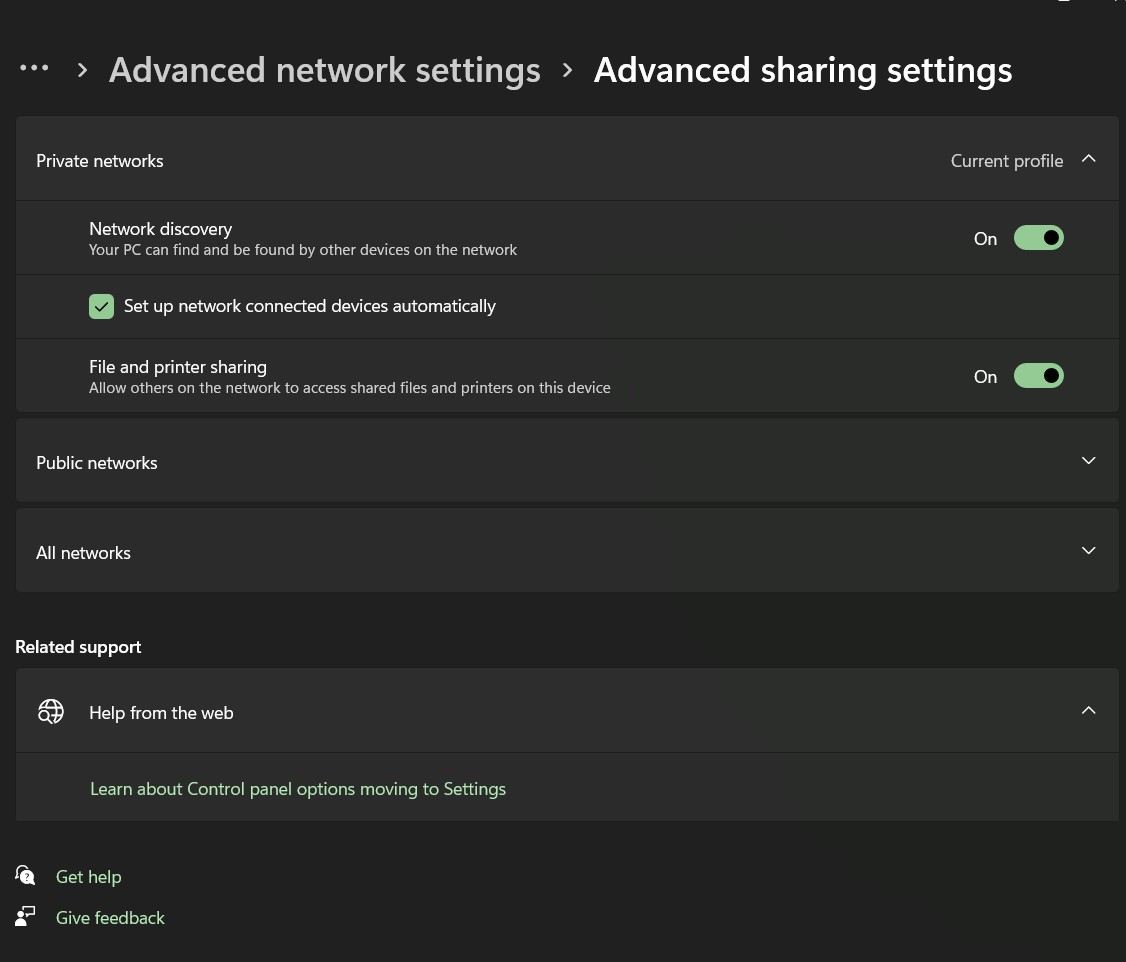Open the Give feedback link
This screenshot has width=1126, height=962.
[x=110, y=918]
